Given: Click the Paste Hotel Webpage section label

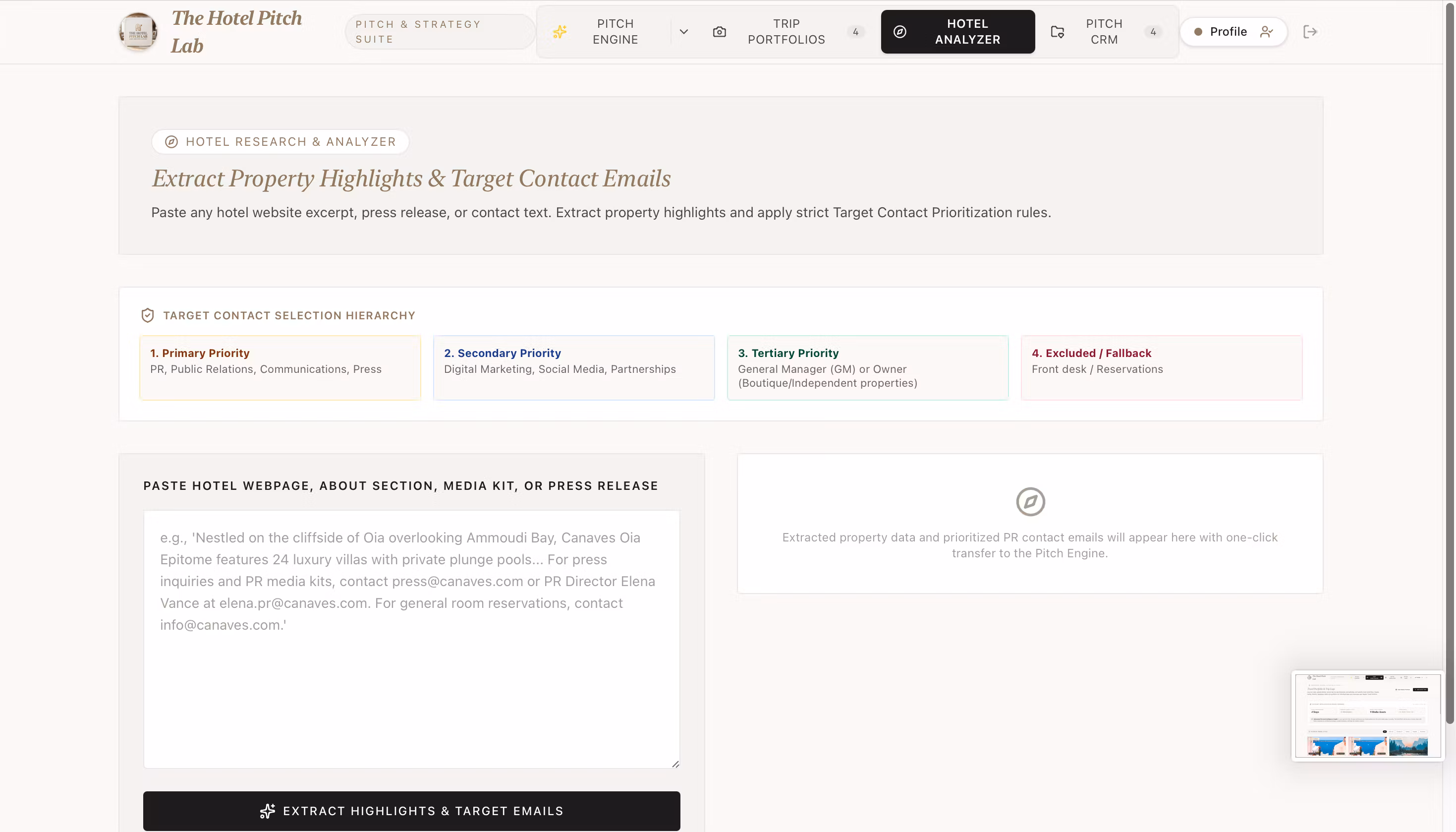Looking at the screenshot, I should coord(400,486).
